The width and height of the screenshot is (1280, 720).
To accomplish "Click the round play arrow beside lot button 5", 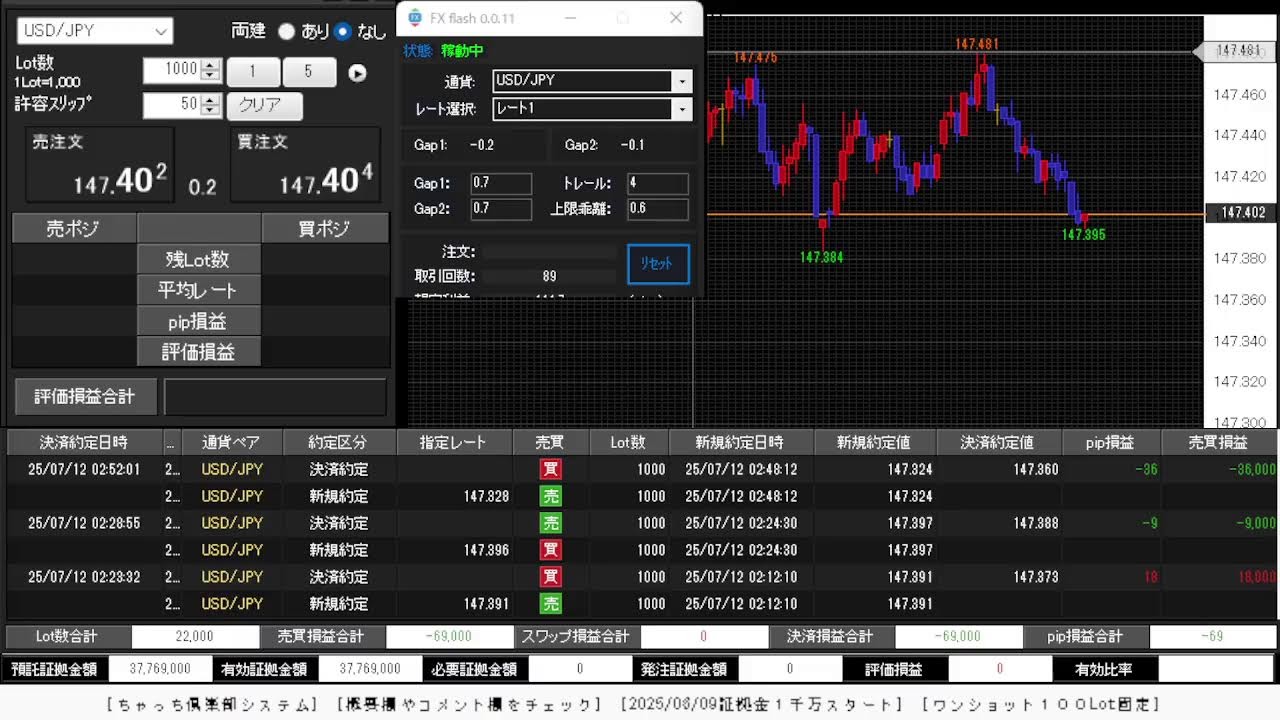I will pos(357,73).
